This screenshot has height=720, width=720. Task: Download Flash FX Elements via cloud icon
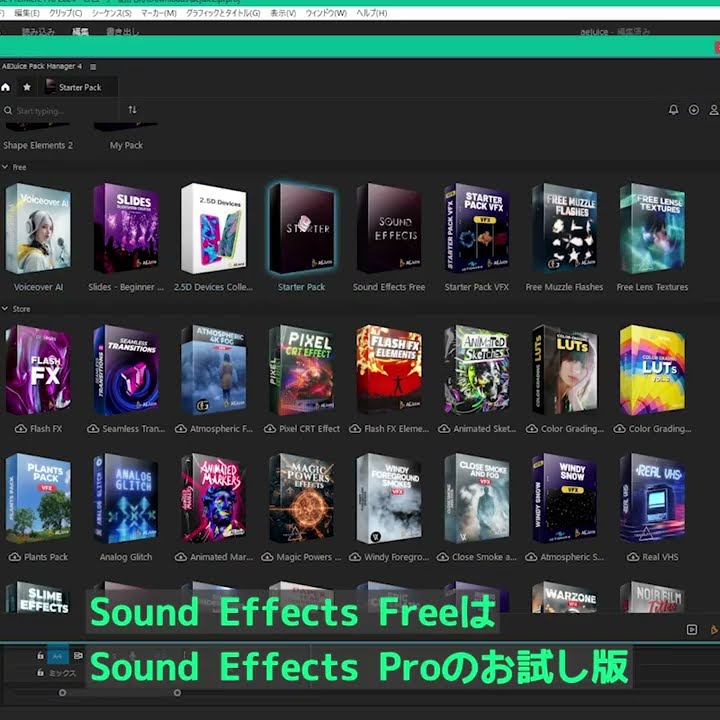click(x=355, y=429)
